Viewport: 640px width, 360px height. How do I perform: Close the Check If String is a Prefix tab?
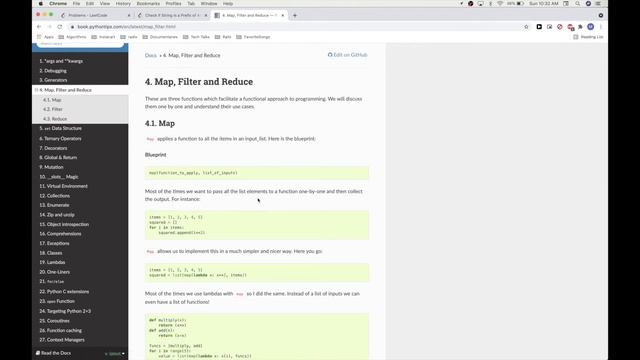(x=206, y=16)
